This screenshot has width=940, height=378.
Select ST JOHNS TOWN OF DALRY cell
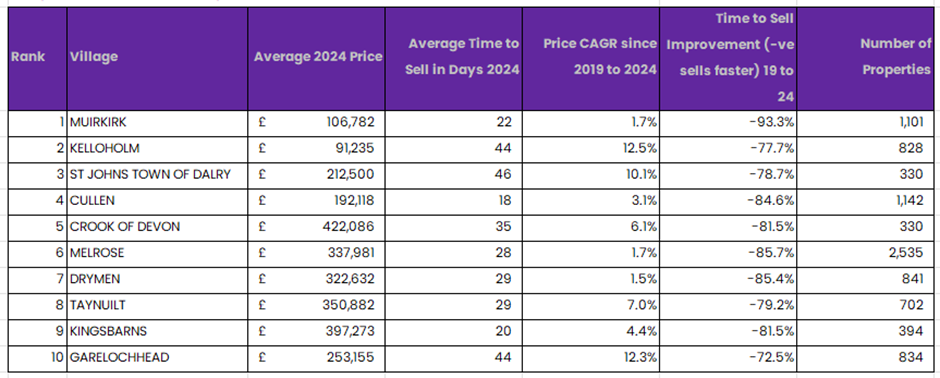157,175
